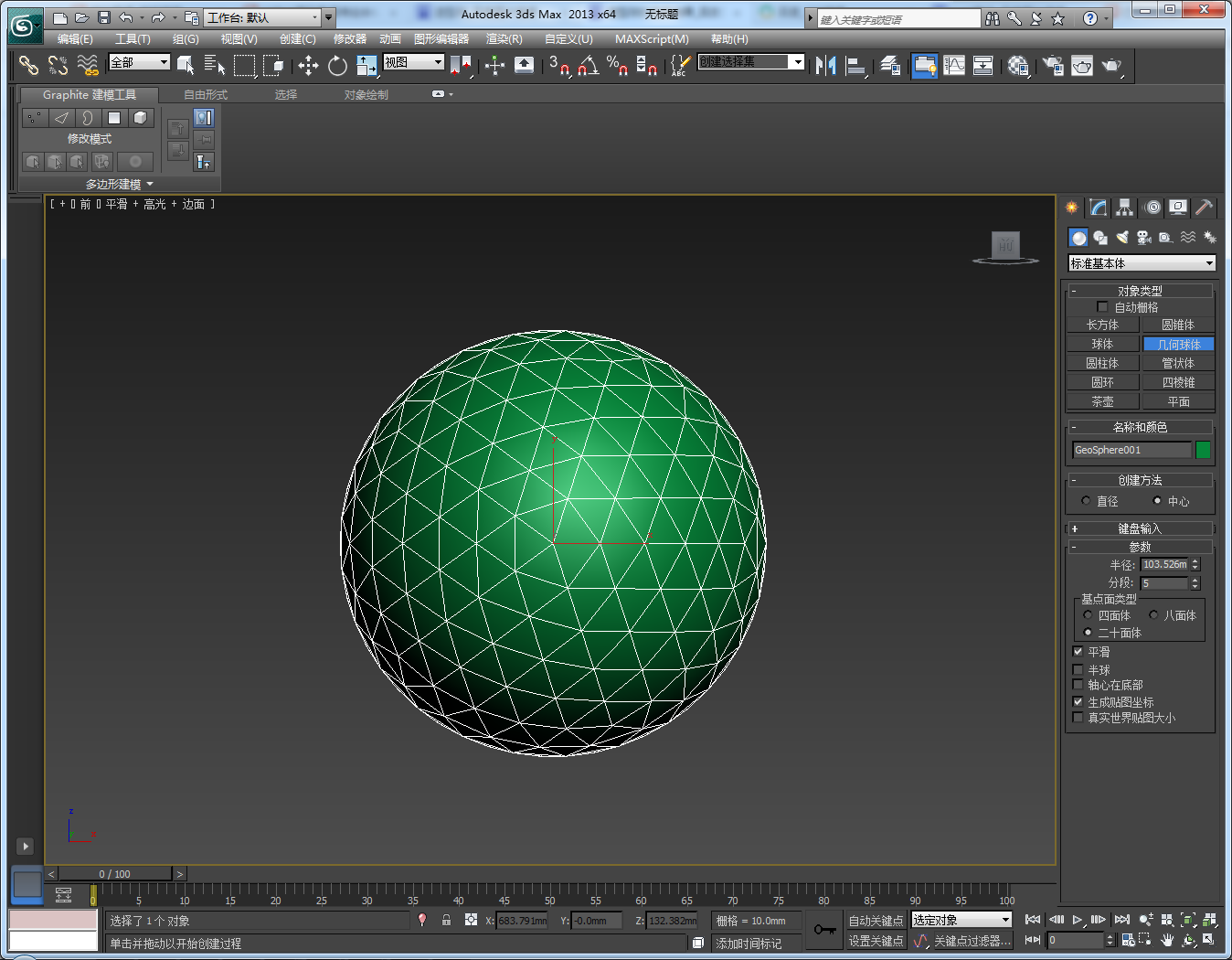Toggle the Angle Snap tool
Viewport: 1232px width, 960px height.
point(589,65)
